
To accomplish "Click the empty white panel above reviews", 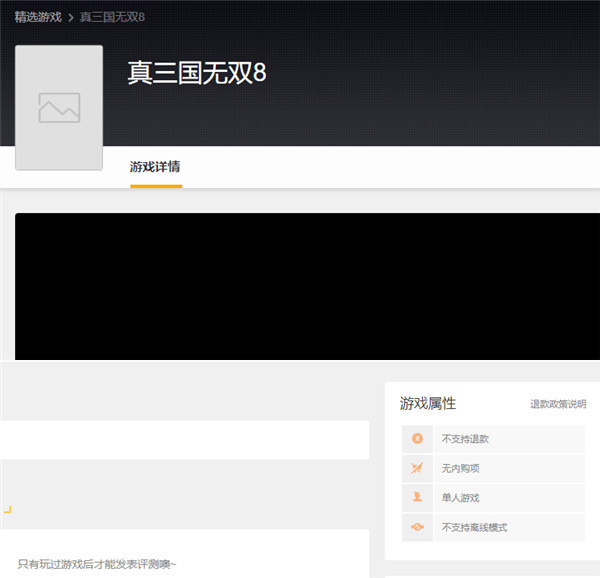I will pyautogui.click(x=184, y=439).
